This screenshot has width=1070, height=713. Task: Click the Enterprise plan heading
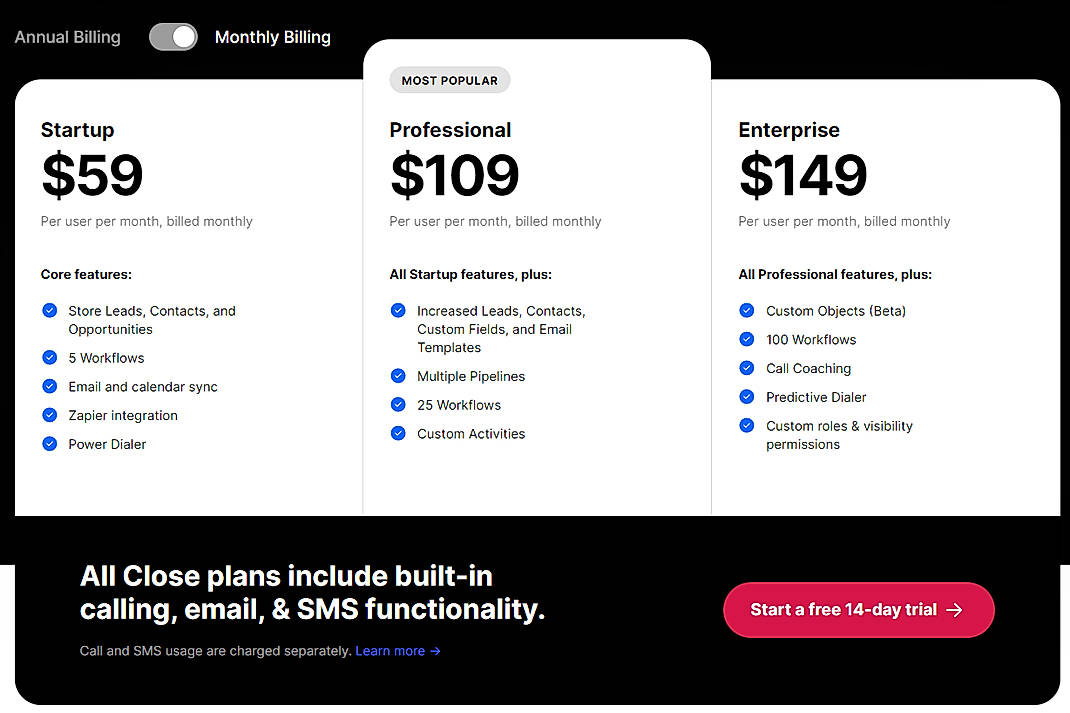coord(788,130)
